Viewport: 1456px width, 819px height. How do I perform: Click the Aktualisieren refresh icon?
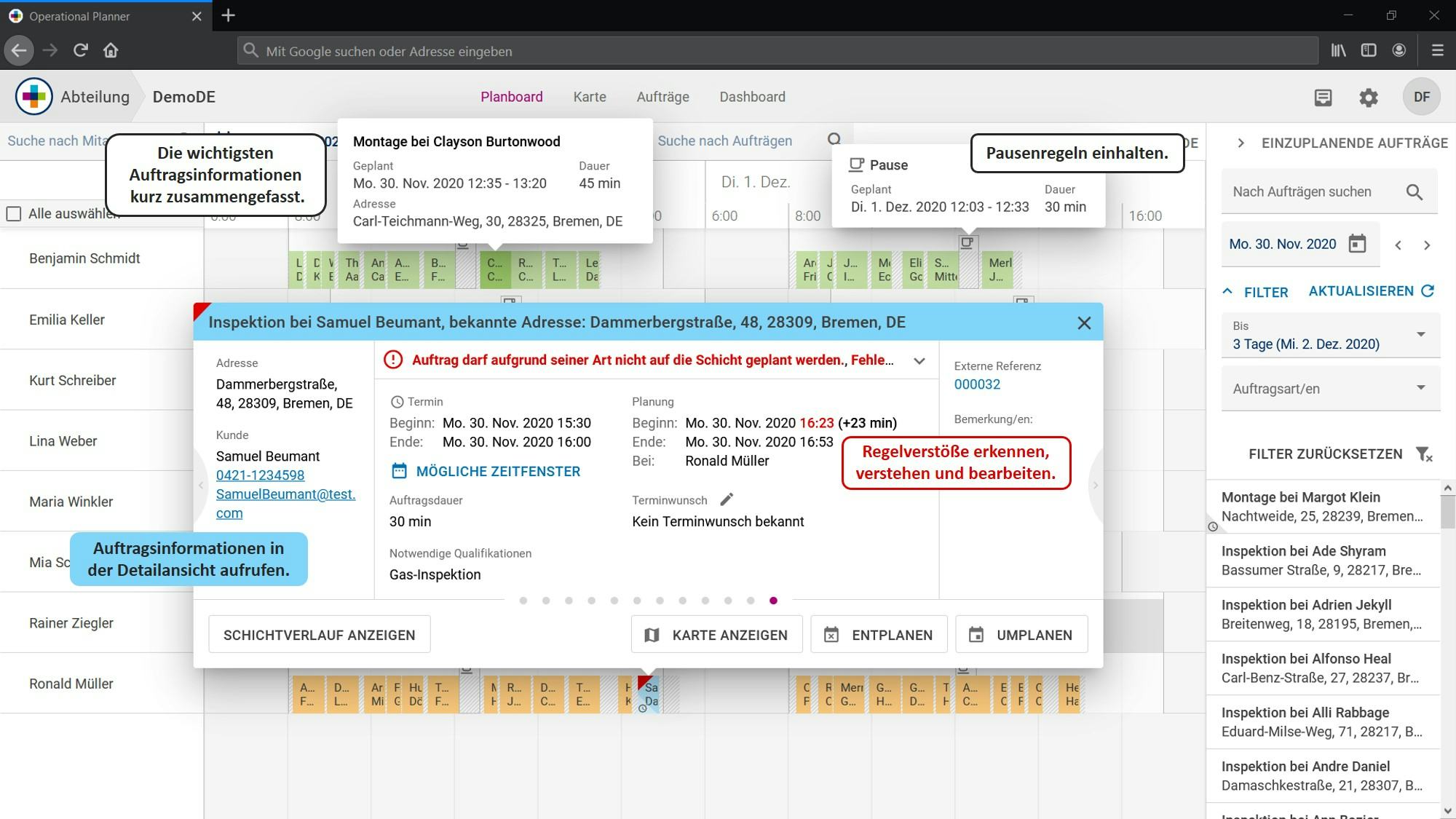[1428, 291]
